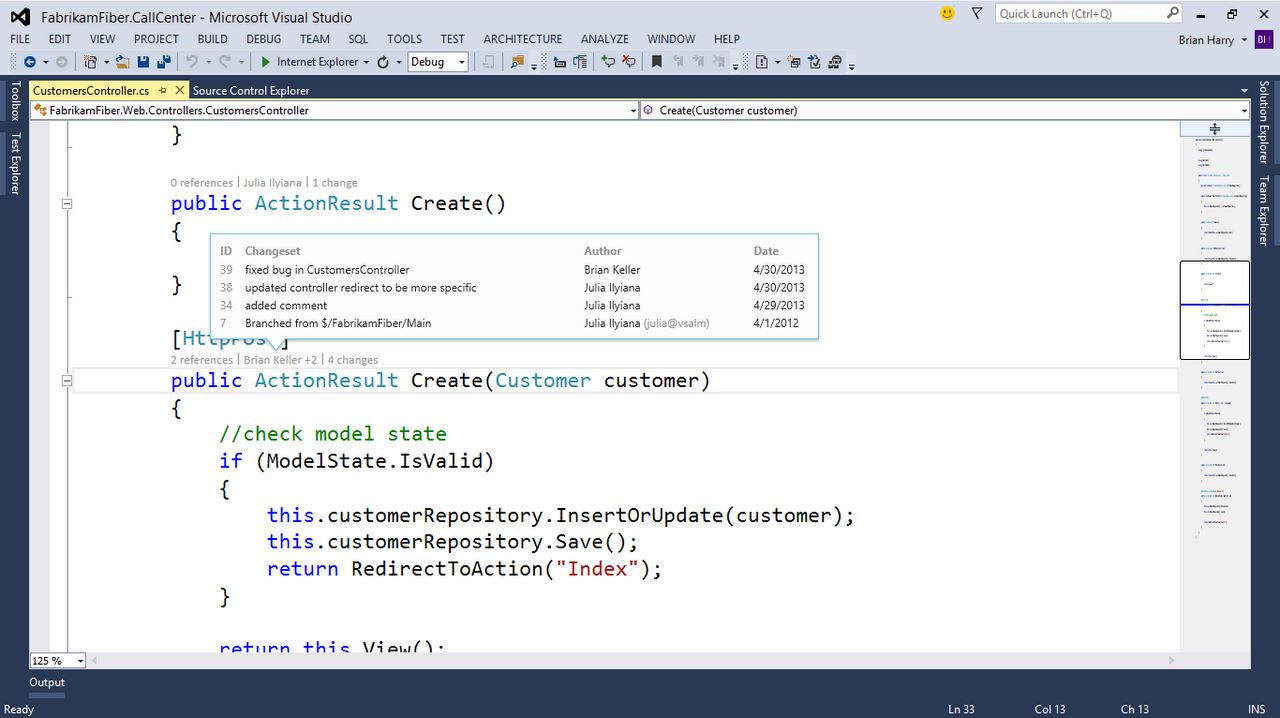Click the Quick Launch magnifier icon
Screen dimensions: 1280x718
point(1173,13)
